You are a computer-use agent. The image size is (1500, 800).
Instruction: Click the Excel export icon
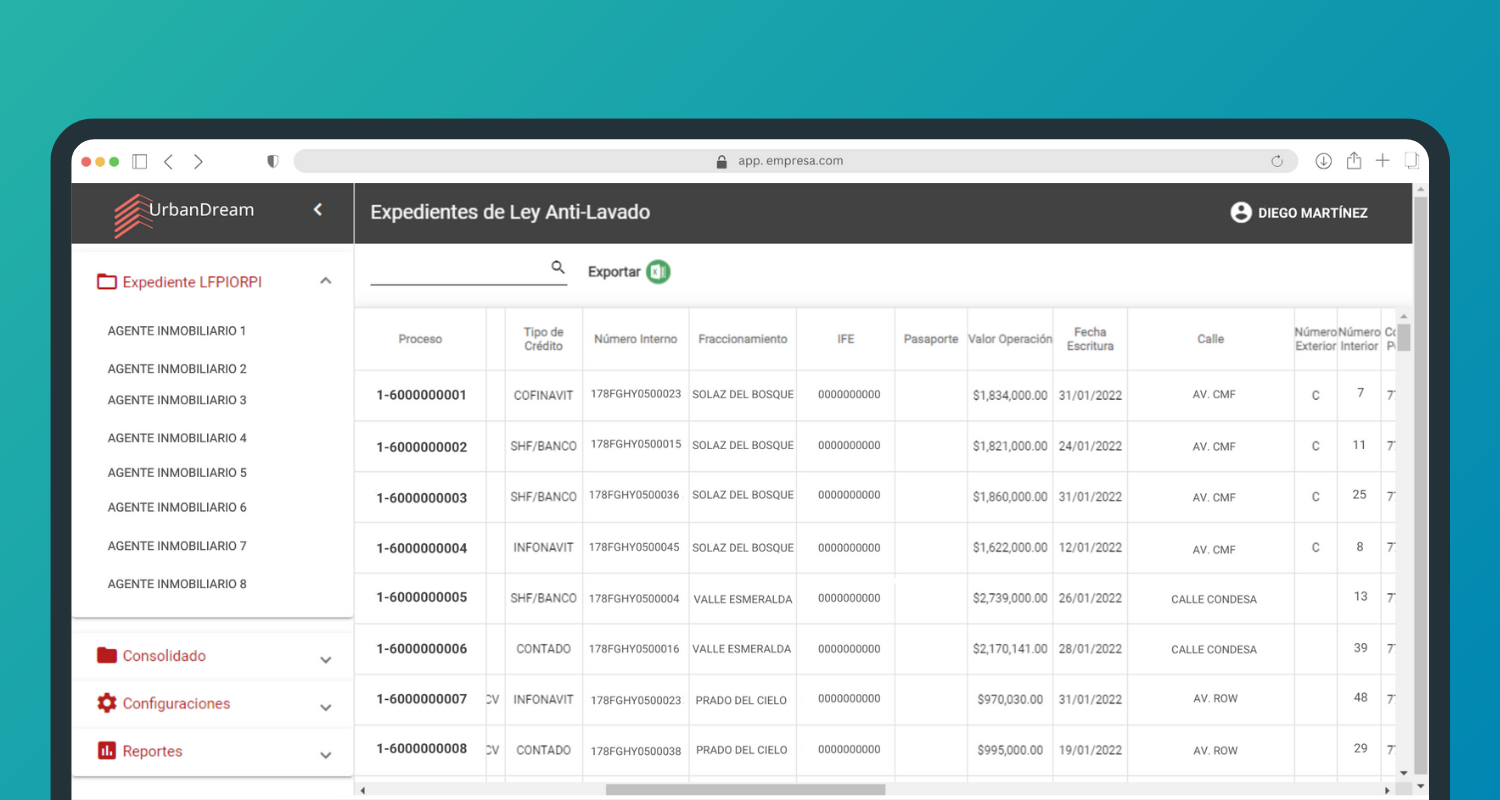coord(657,272)
